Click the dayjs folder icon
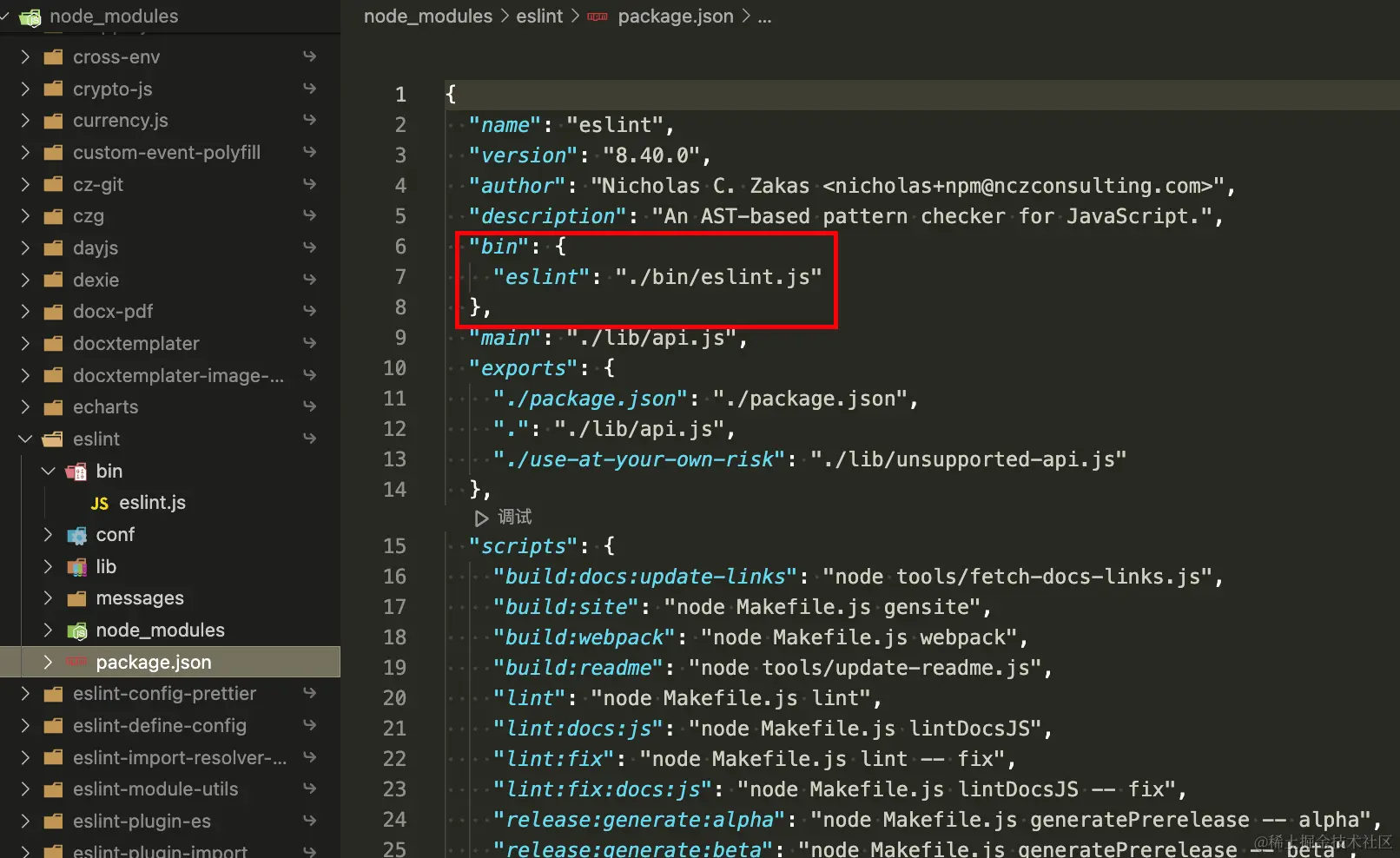Image resolution: width=1400 pixels, height=858 pixels. [54, 248]
